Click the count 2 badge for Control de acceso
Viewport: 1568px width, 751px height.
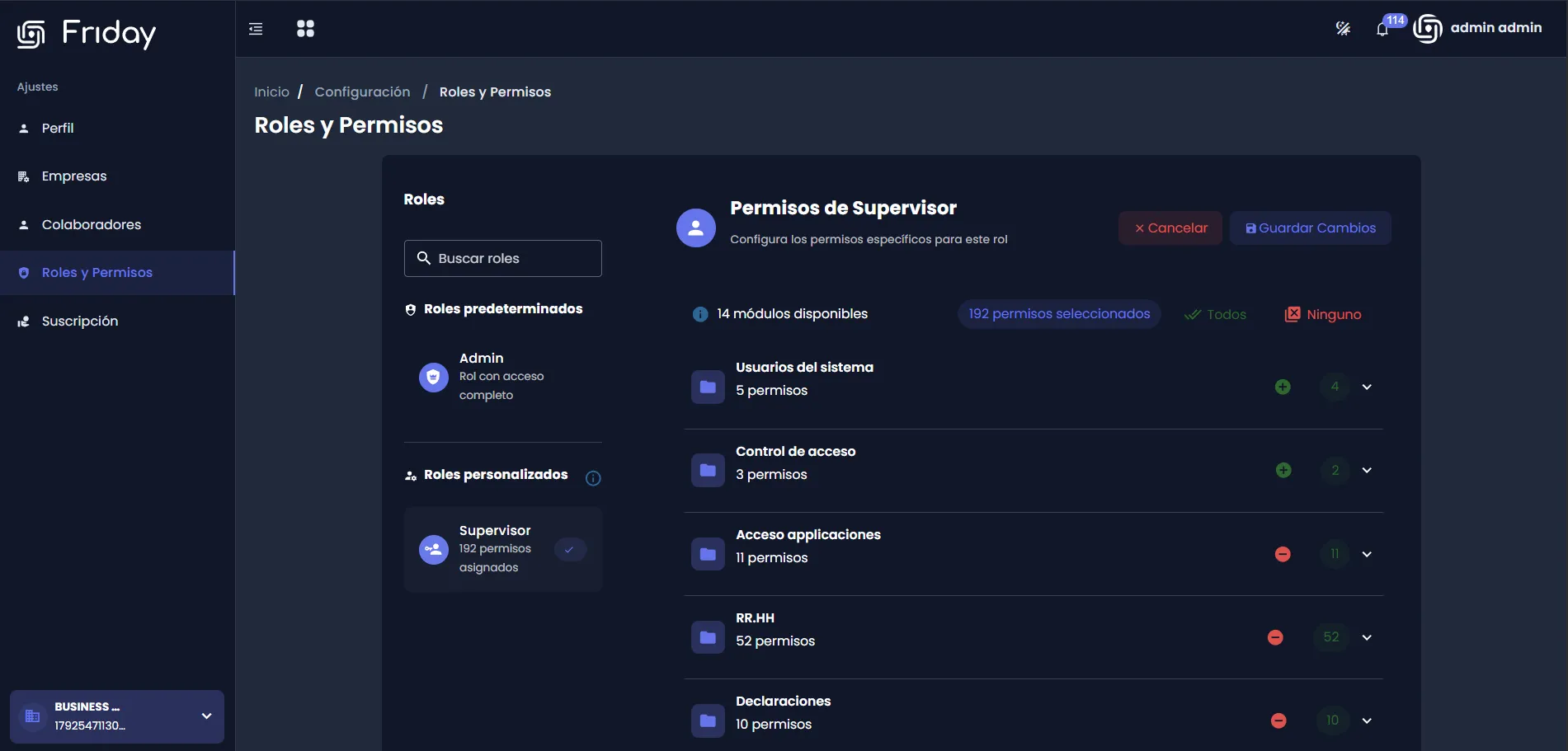click(1335, 470)
